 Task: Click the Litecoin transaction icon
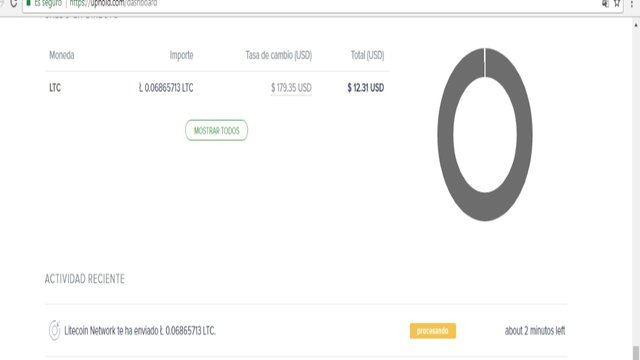coord(54,330)
